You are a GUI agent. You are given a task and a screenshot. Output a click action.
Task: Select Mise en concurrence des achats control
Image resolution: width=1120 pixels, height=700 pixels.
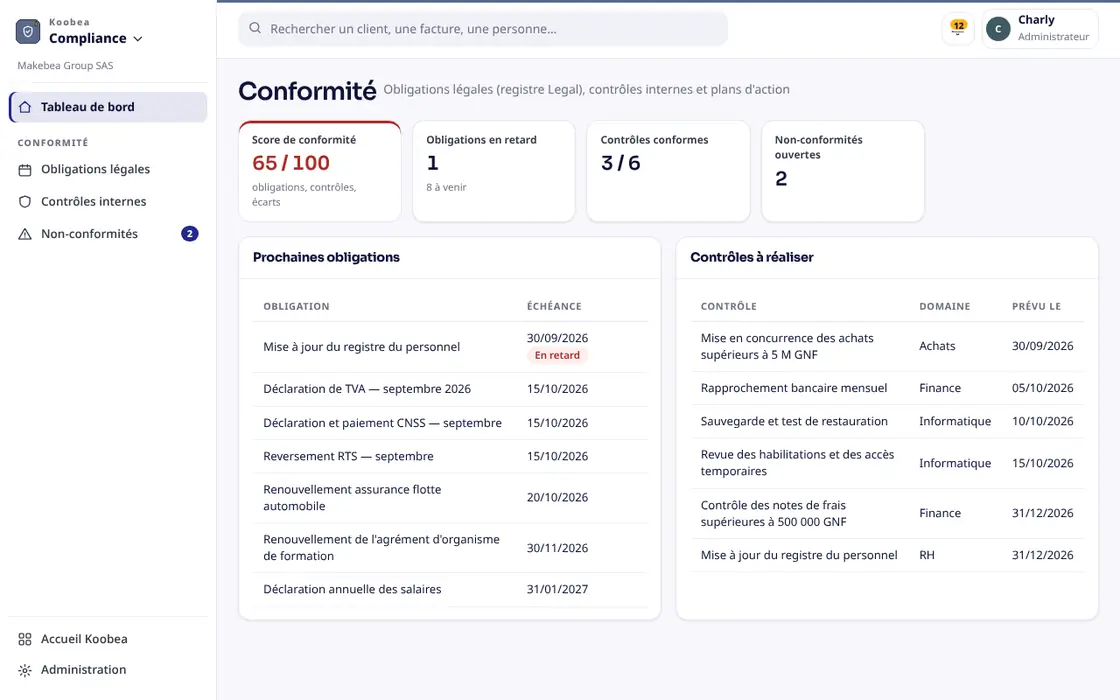887,346
